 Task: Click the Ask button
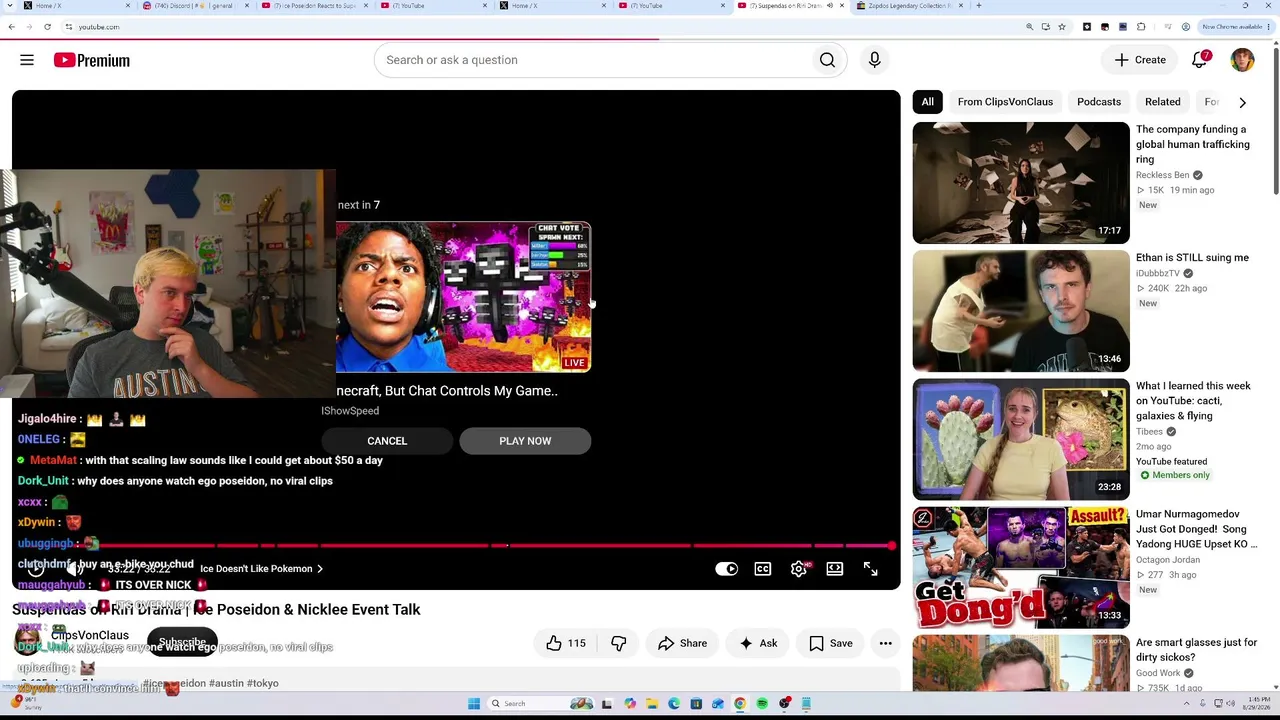pos(757,643)
